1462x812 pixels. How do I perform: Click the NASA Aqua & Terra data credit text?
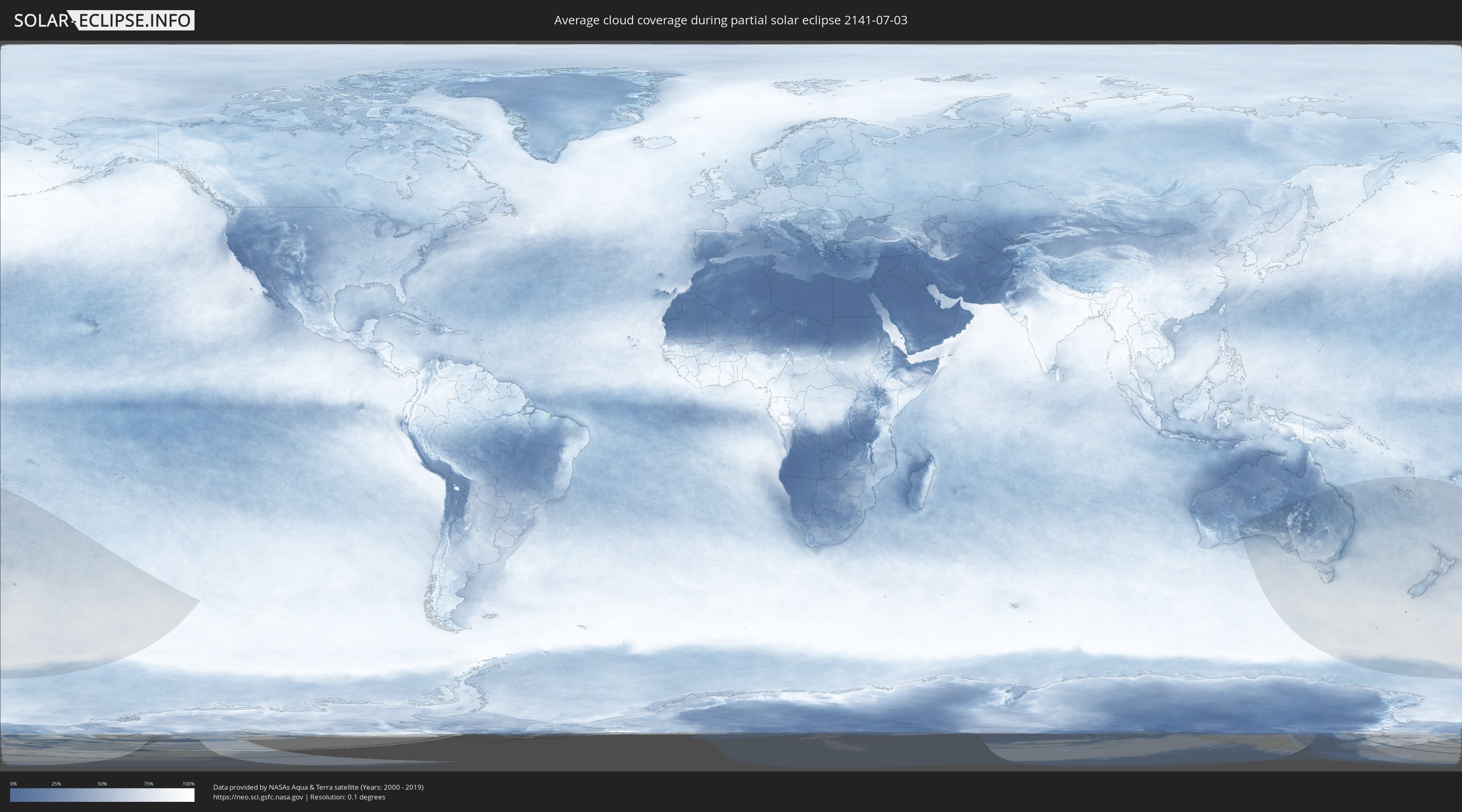tap(318, 787)
